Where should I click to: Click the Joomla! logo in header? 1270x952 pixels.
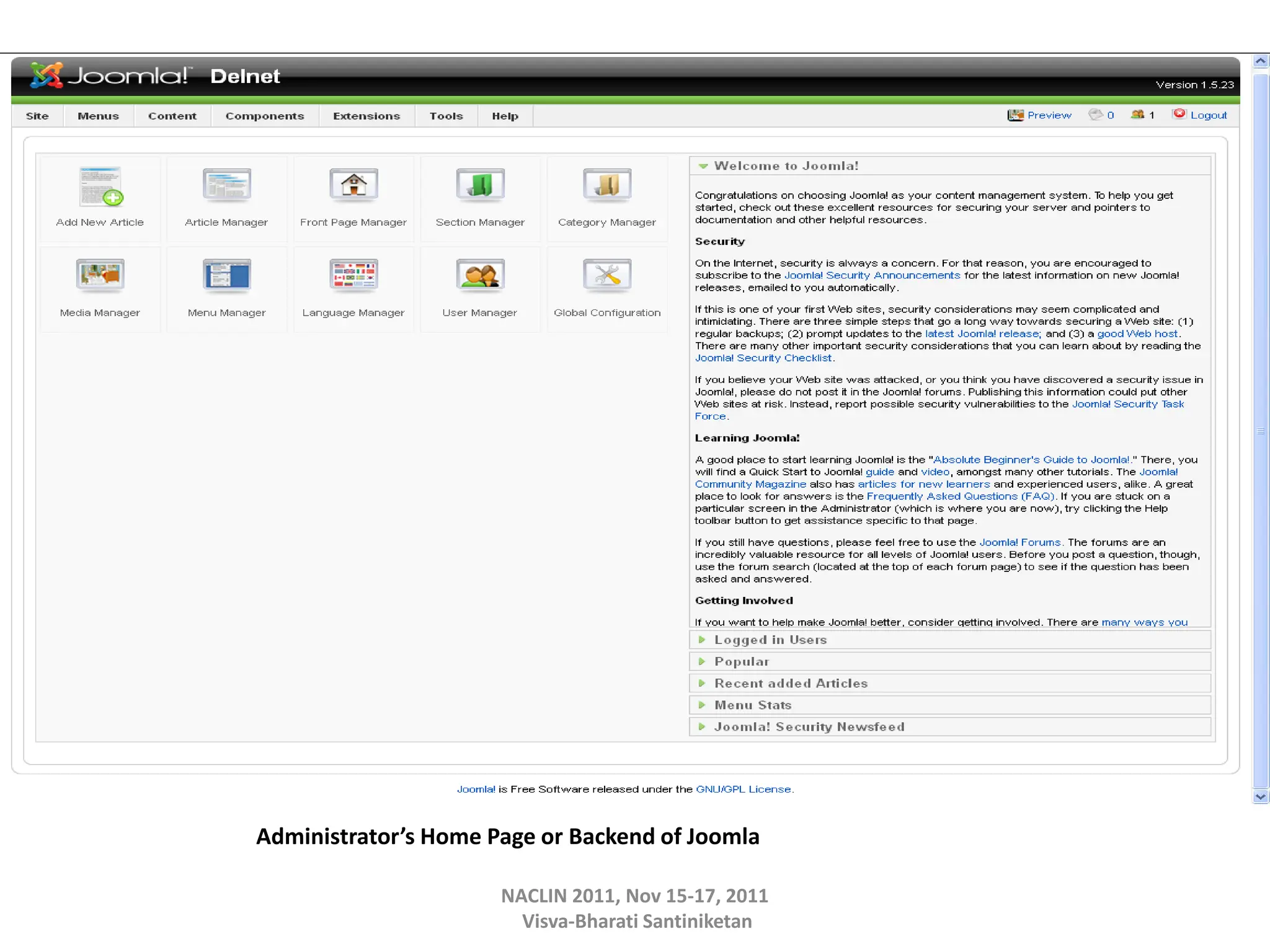pos(111,76)
